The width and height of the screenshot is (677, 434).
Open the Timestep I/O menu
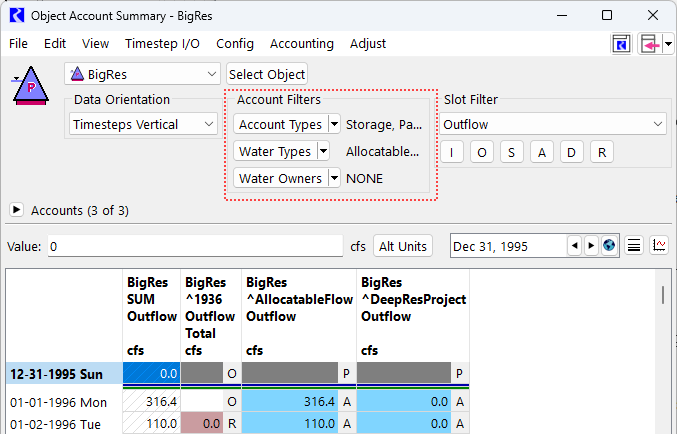162,44
